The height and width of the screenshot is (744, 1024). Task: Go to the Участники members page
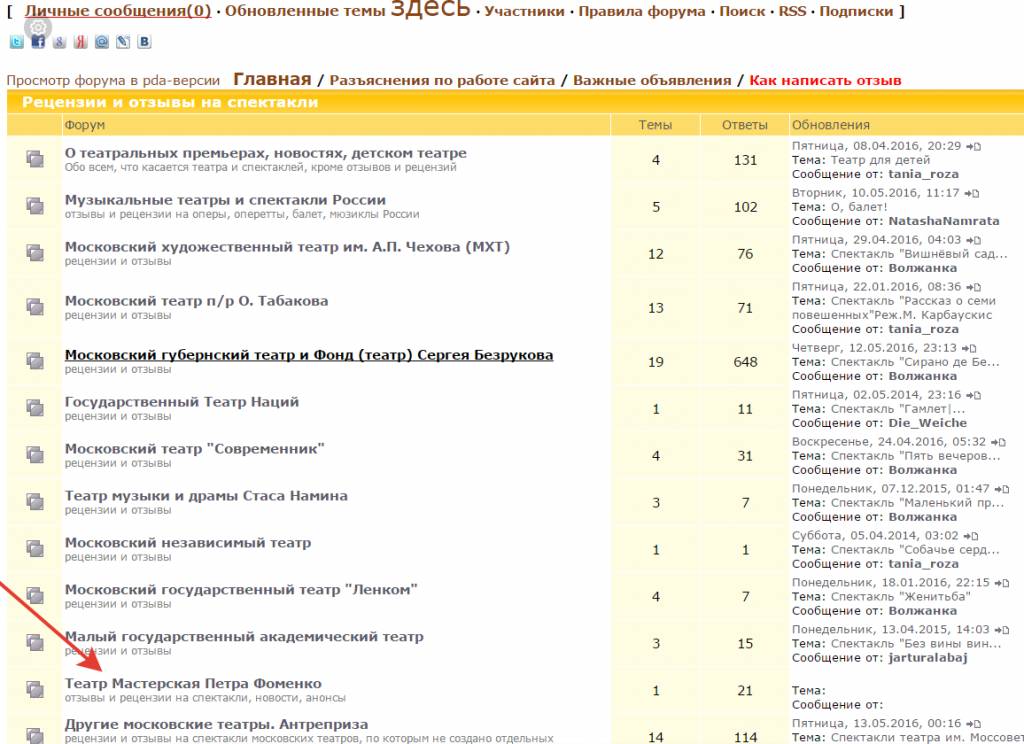tap(524, 11)
